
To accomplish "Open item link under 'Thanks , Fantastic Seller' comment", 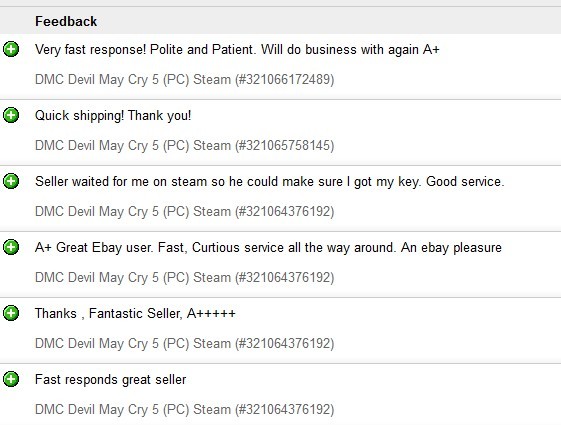I will (185, 343).
